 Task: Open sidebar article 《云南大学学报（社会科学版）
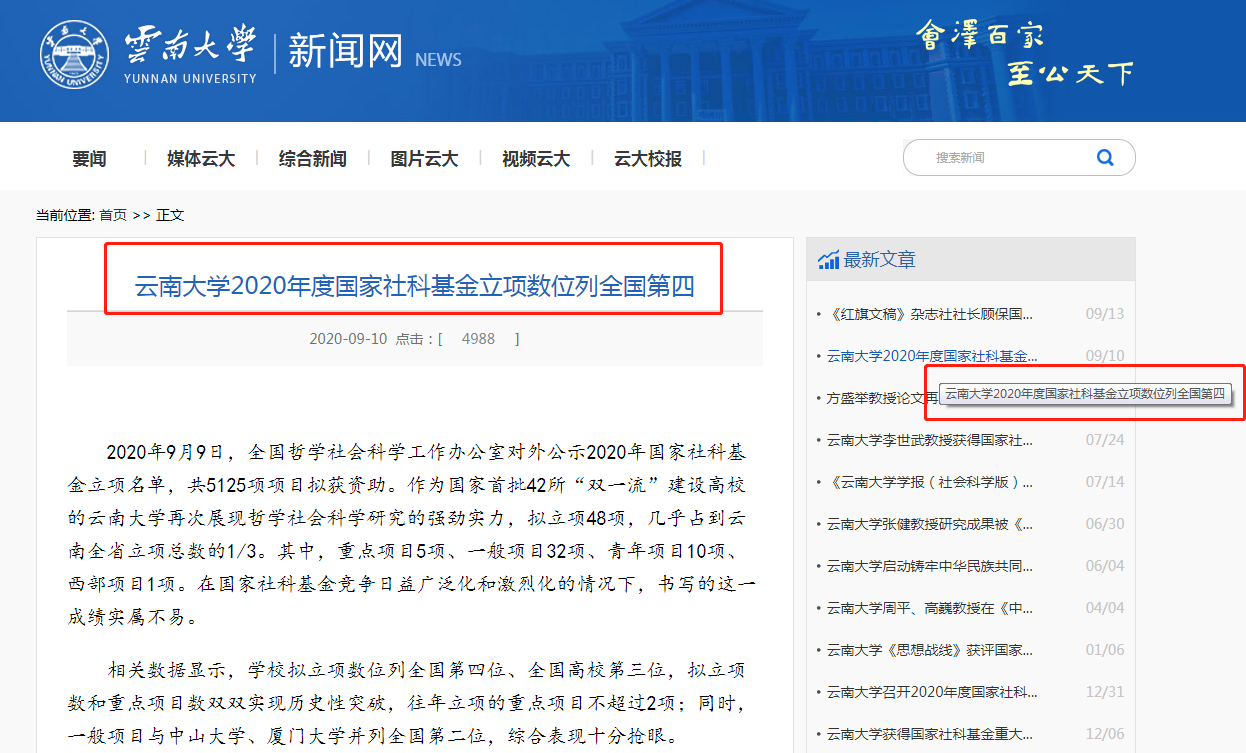coord(930,482)
